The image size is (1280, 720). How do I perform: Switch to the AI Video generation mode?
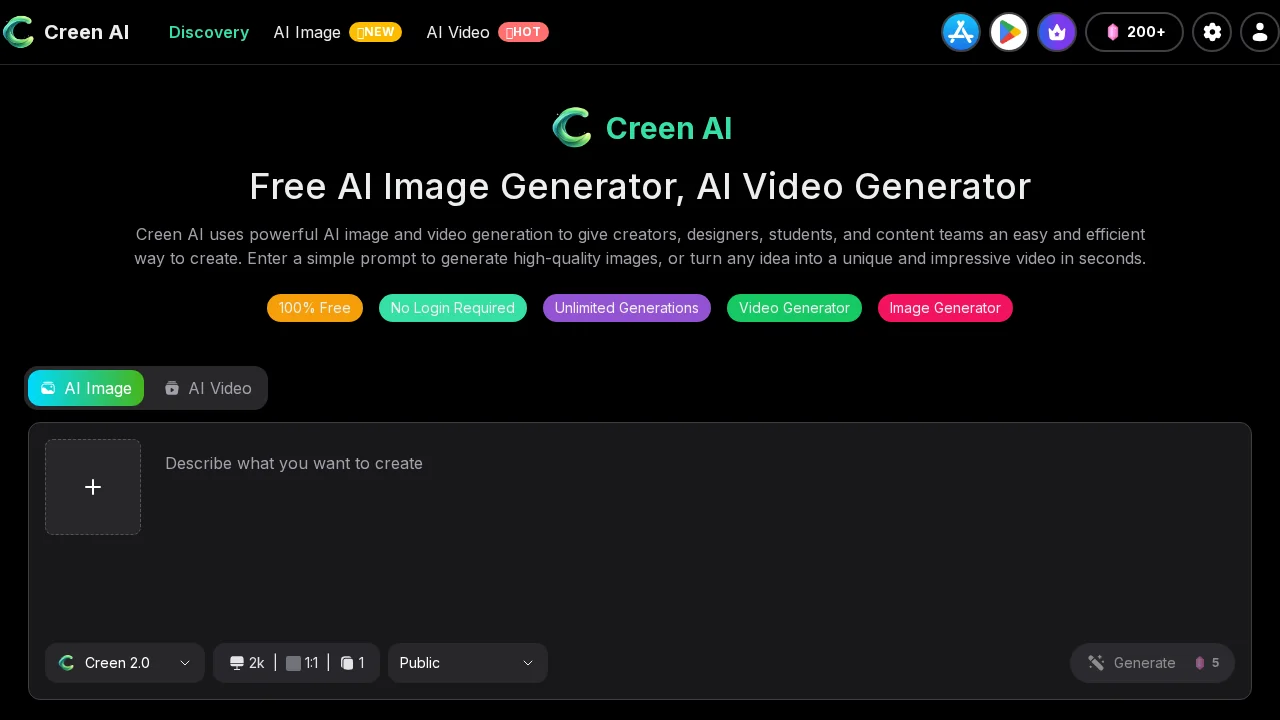[208, 388]
